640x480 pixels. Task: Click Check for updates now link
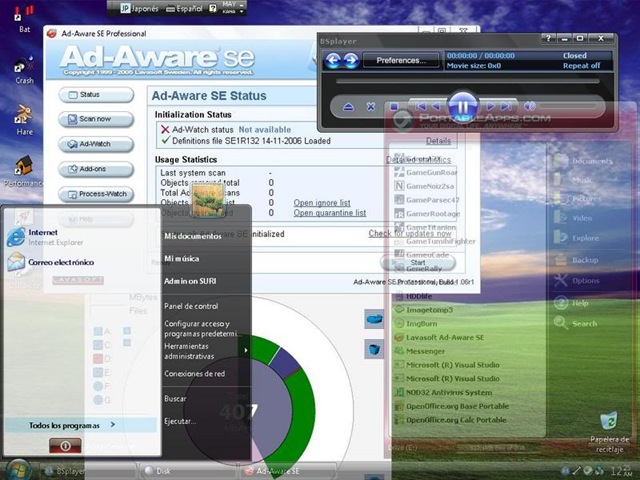tap(410, 233)
